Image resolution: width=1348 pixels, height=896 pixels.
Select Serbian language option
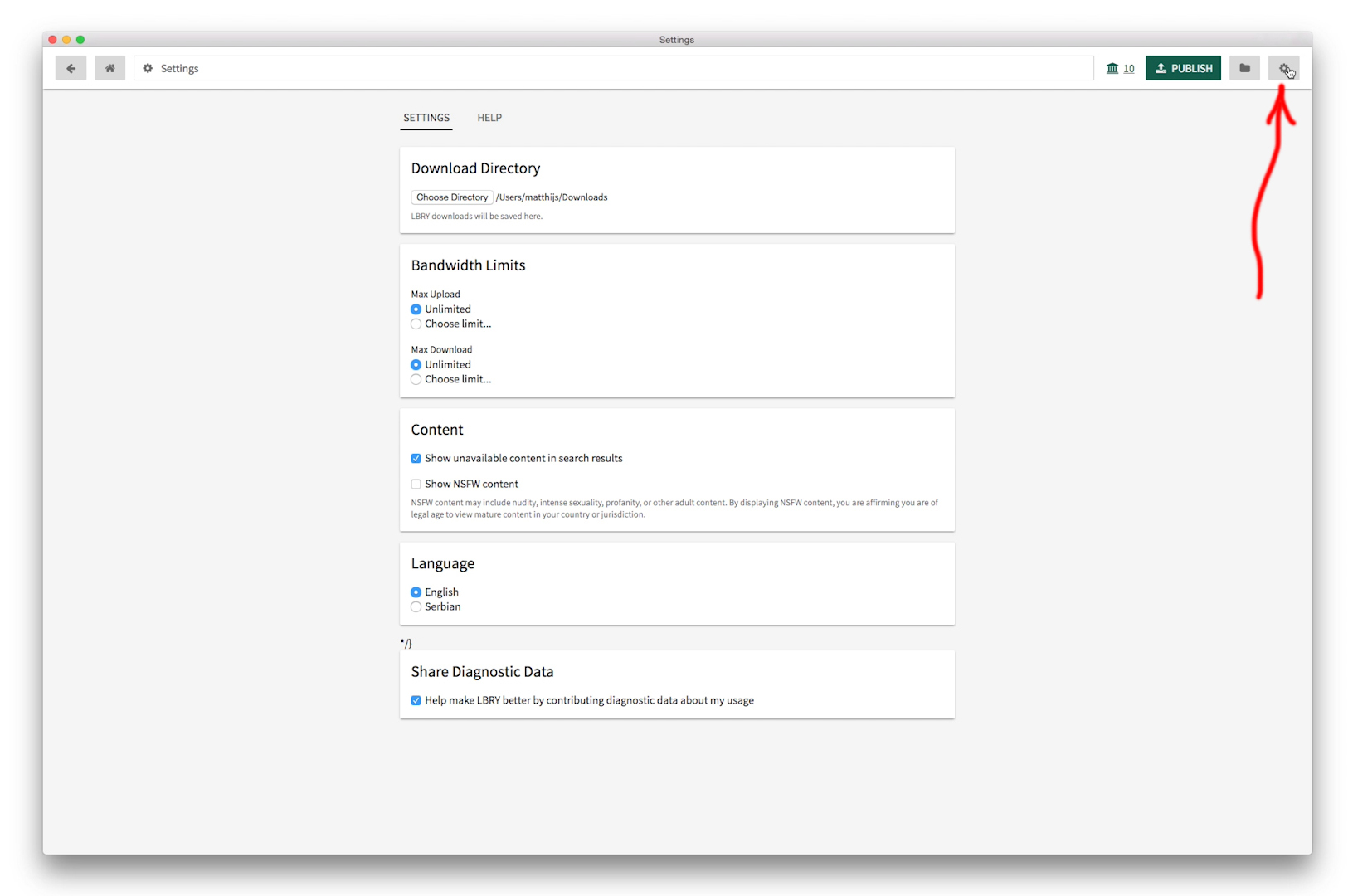(416, 607)
